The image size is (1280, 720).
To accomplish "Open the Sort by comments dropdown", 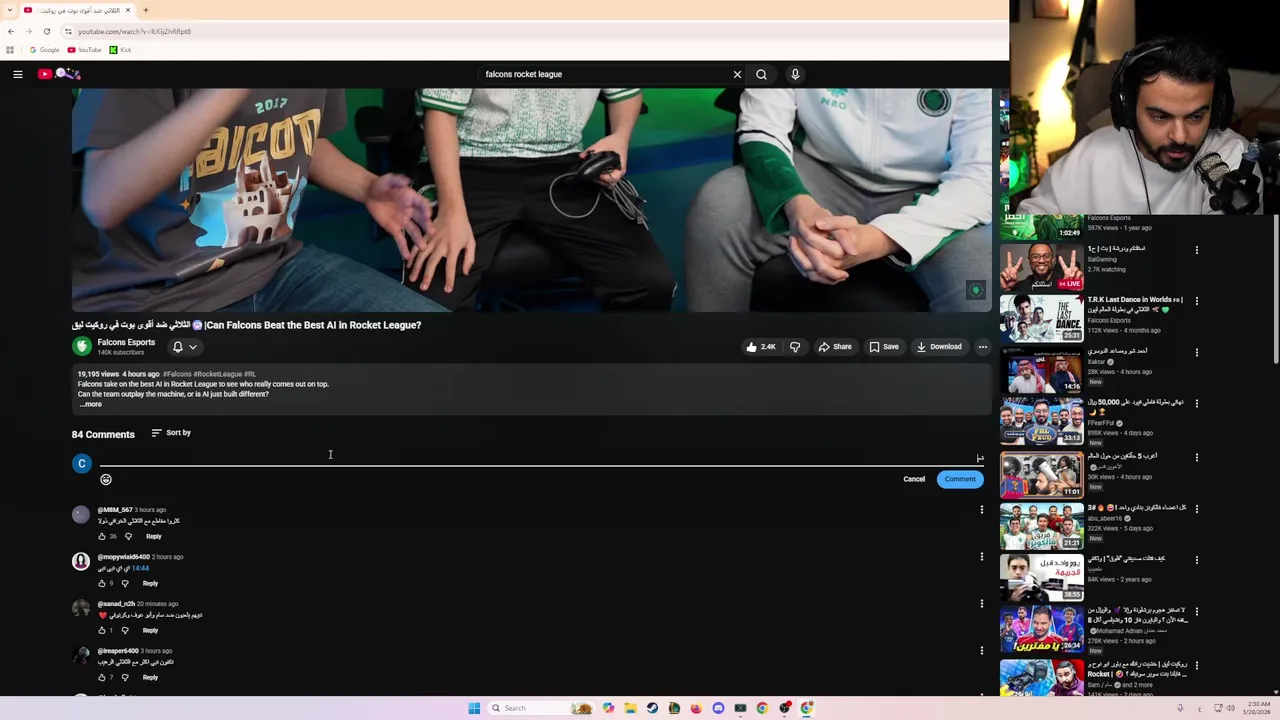I will coord(171,433).
